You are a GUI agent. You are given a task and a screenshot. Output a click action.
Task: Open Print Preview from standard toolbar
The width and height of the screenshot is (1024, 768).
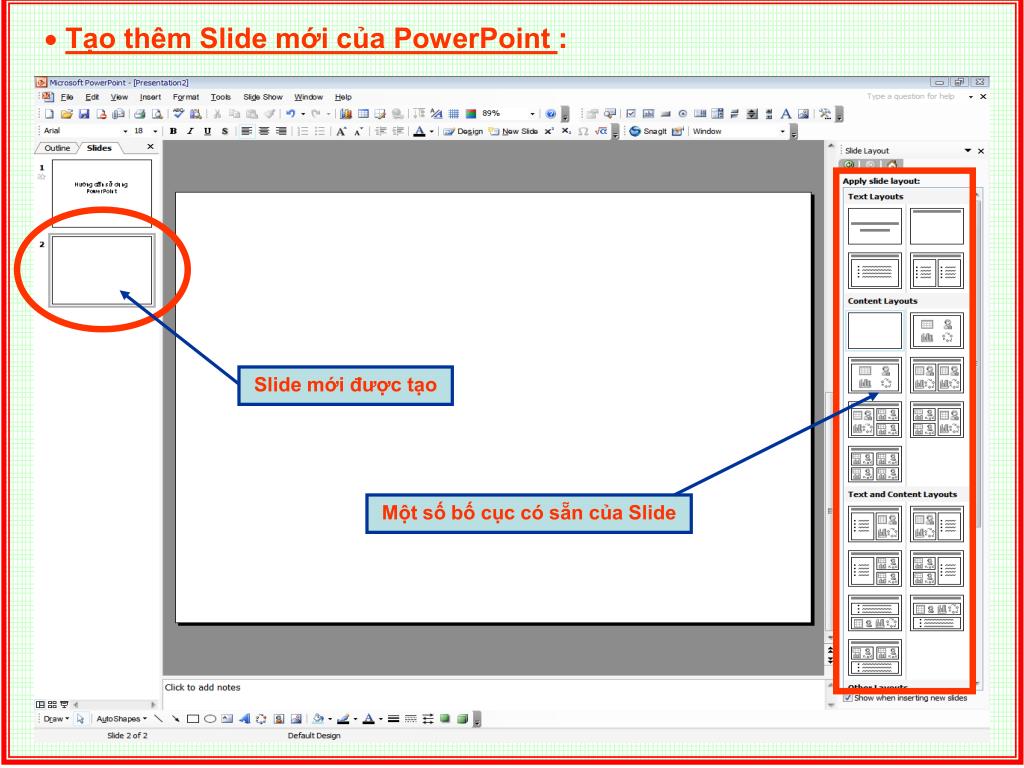tap(157, 114)
